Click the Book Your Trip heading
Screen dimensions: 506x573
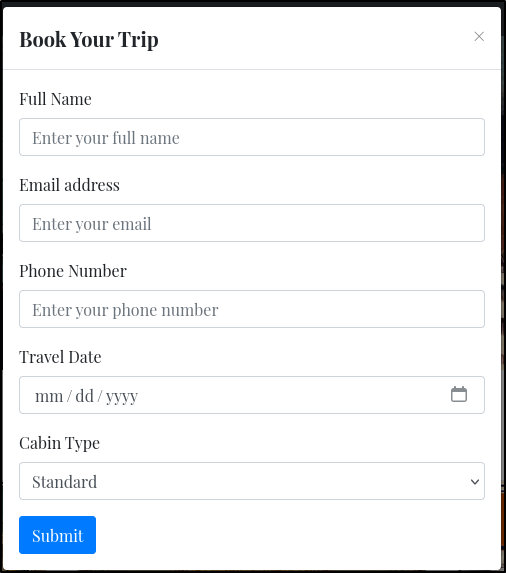coord(89,39)
